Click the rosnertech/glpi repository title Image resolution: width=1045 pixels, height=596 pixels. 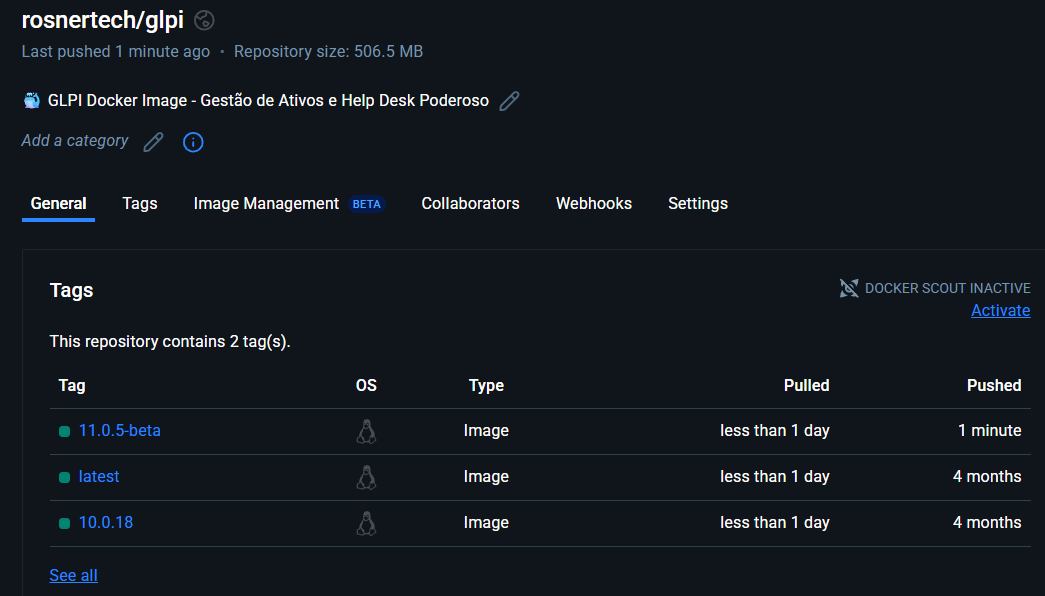coord(103,20)
